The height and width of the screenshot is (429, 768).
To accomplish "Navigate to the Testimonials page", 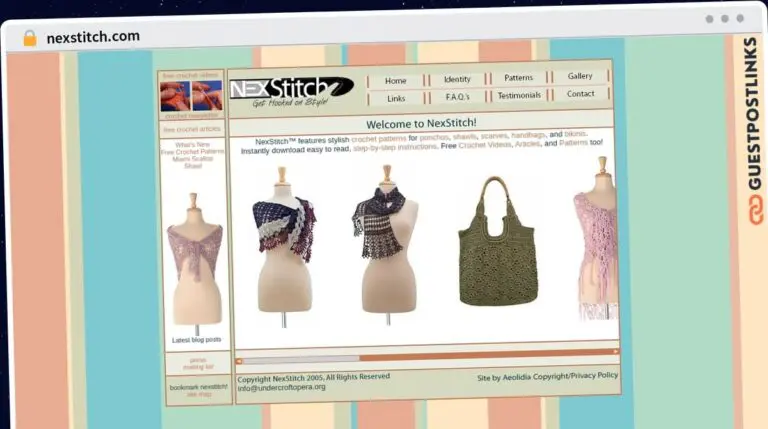I will pos(519,96).
